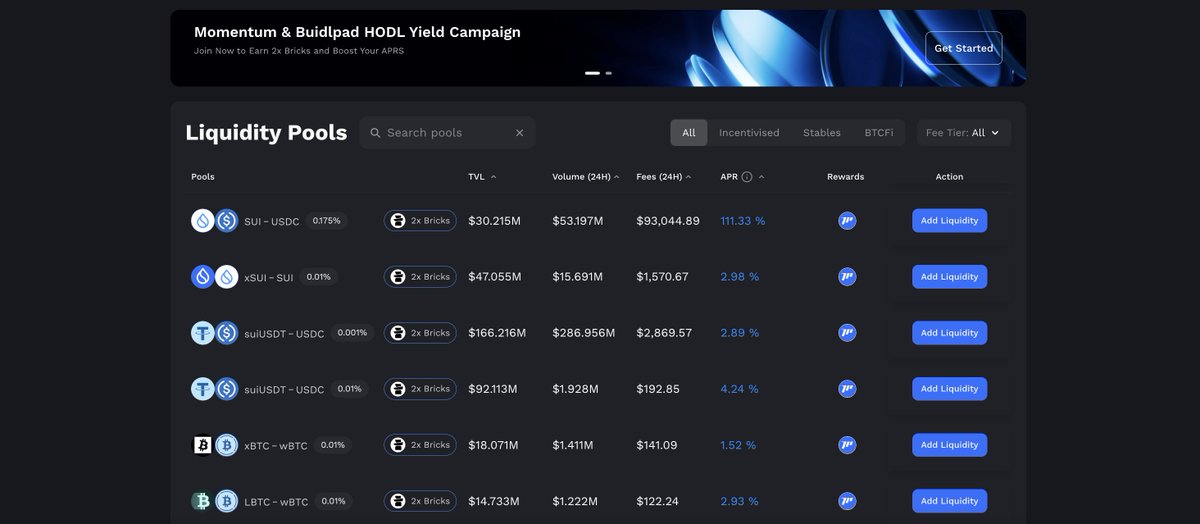Screen dimensions: 1200x524
Task: Add Liquidity to xSUI – SUI pool
Action: tap(949, 277)
